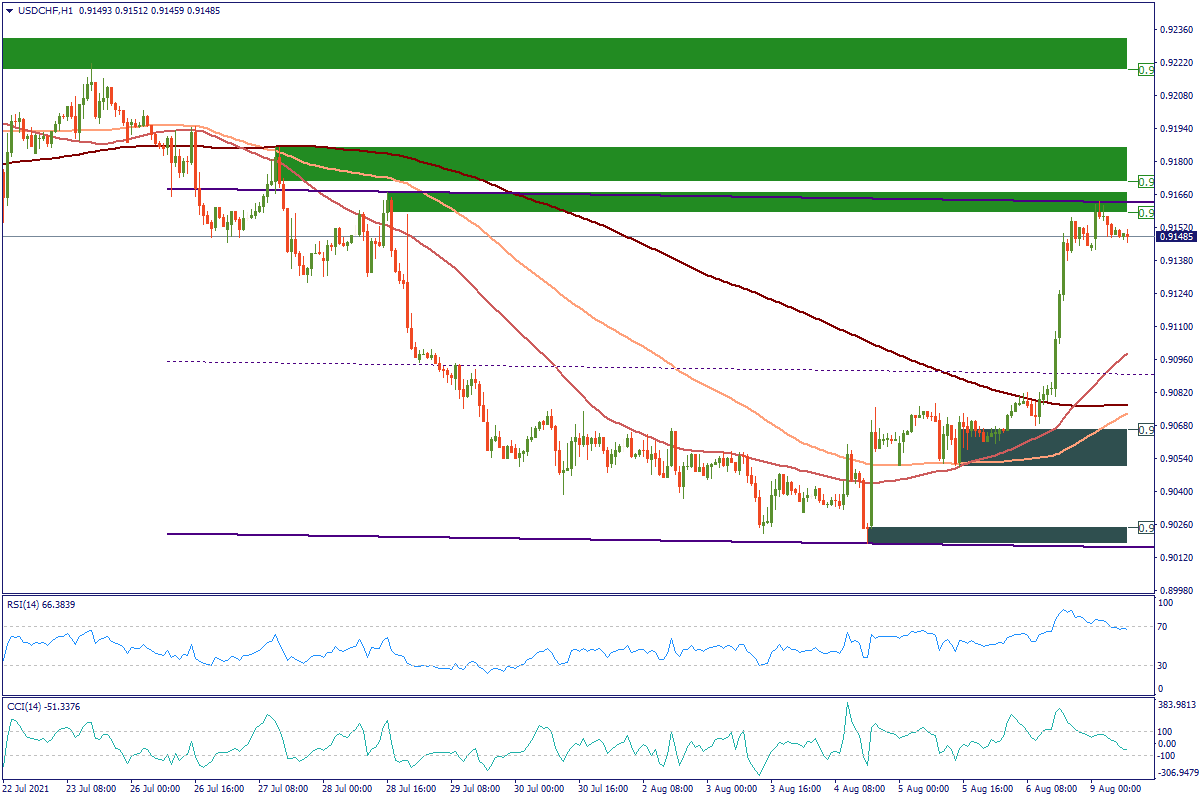Click the dark price tag near 0.90260
This screenshot has width=1200, height=800.
[x=1147, y=527]
